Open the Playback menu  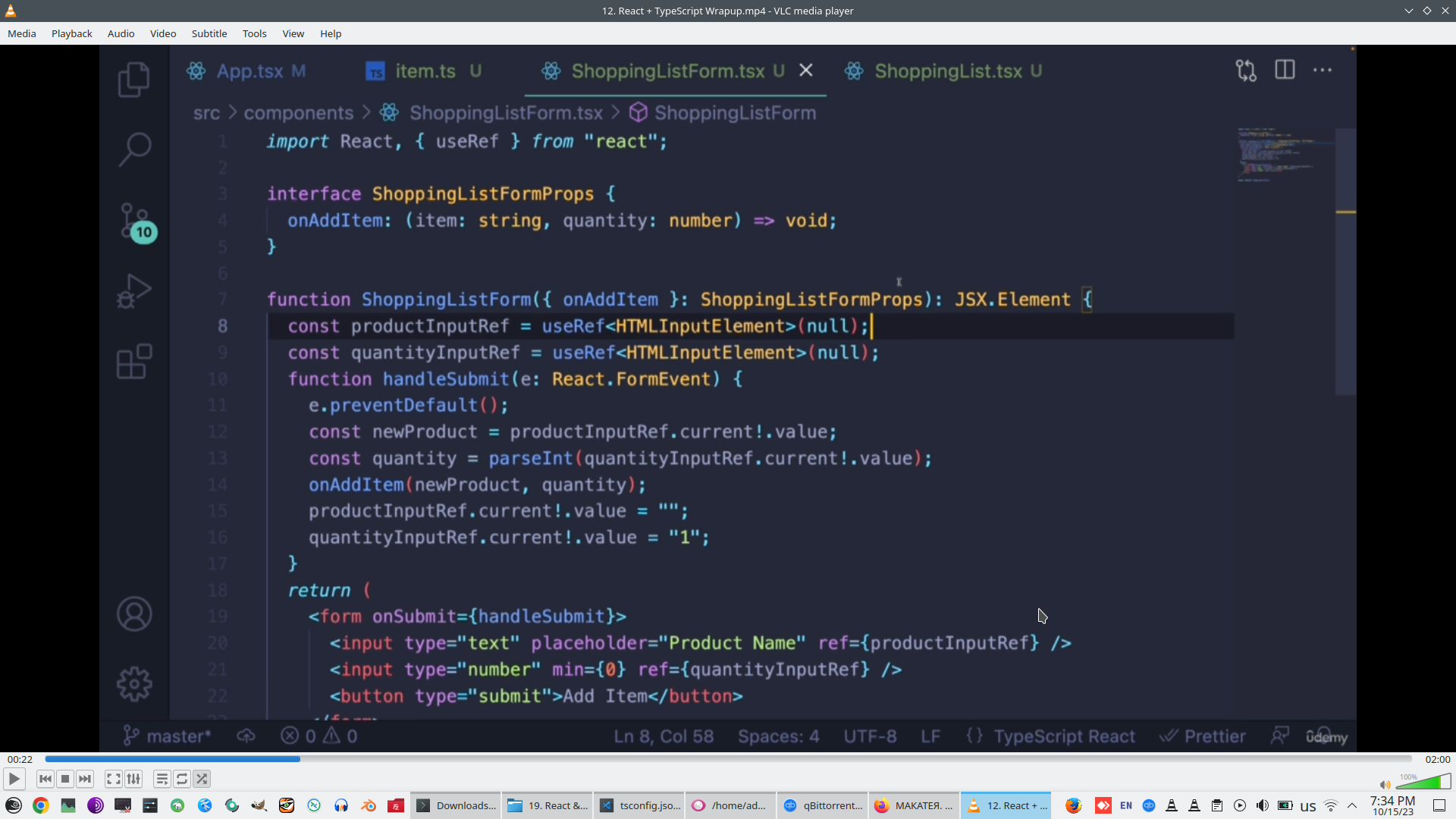click(71, 33)
